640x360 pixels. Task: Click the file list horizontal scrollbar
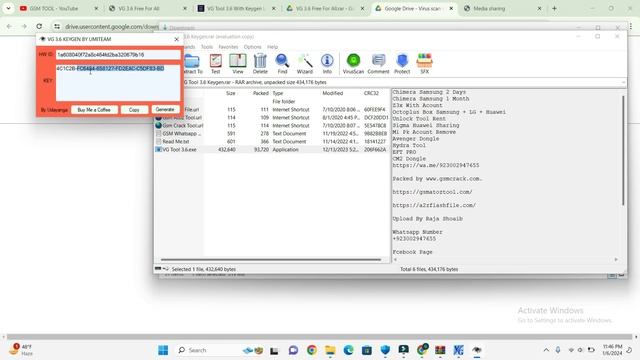point(271,260)
